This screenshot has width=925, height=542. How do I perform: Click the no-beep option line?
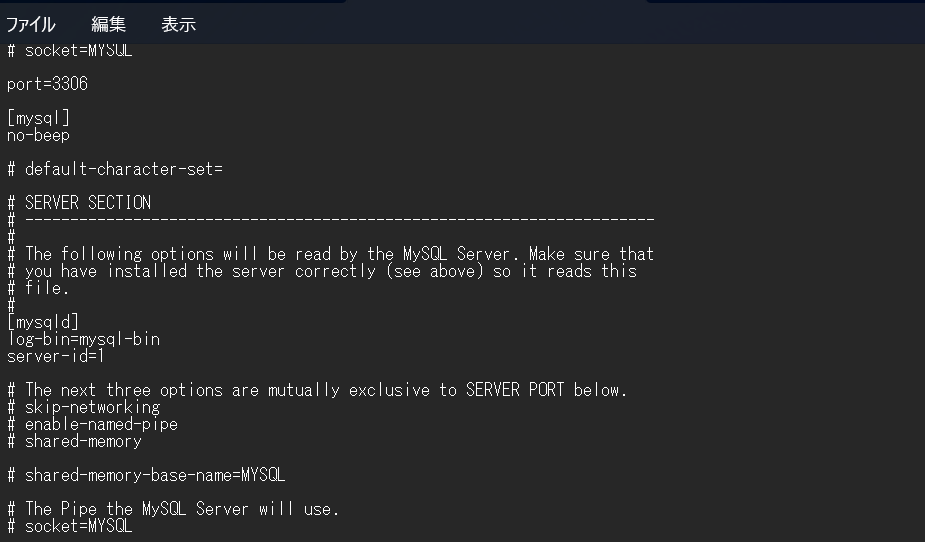38,135
